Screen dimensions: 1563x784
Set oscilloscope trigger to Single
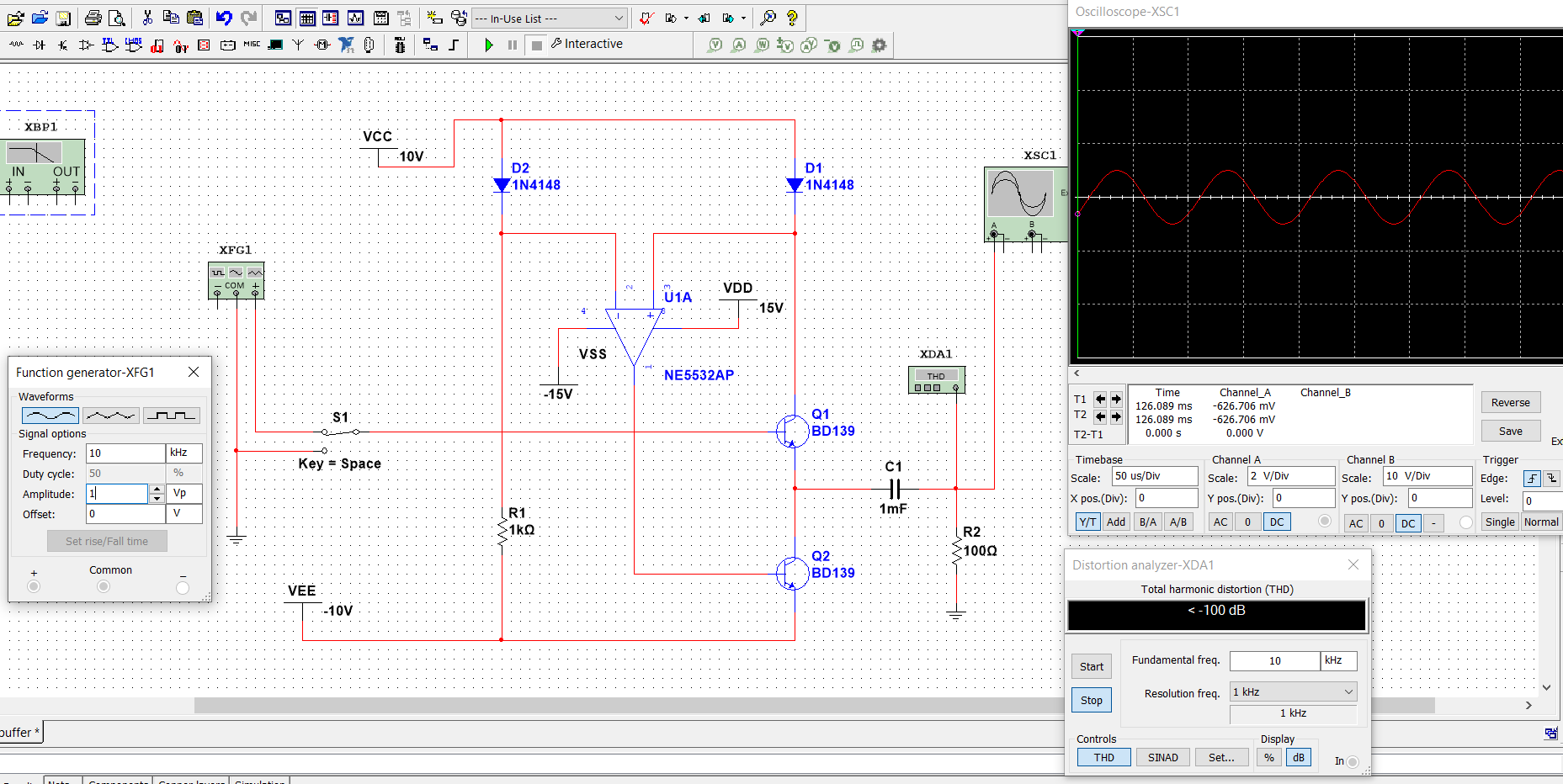click(1500, 522)
